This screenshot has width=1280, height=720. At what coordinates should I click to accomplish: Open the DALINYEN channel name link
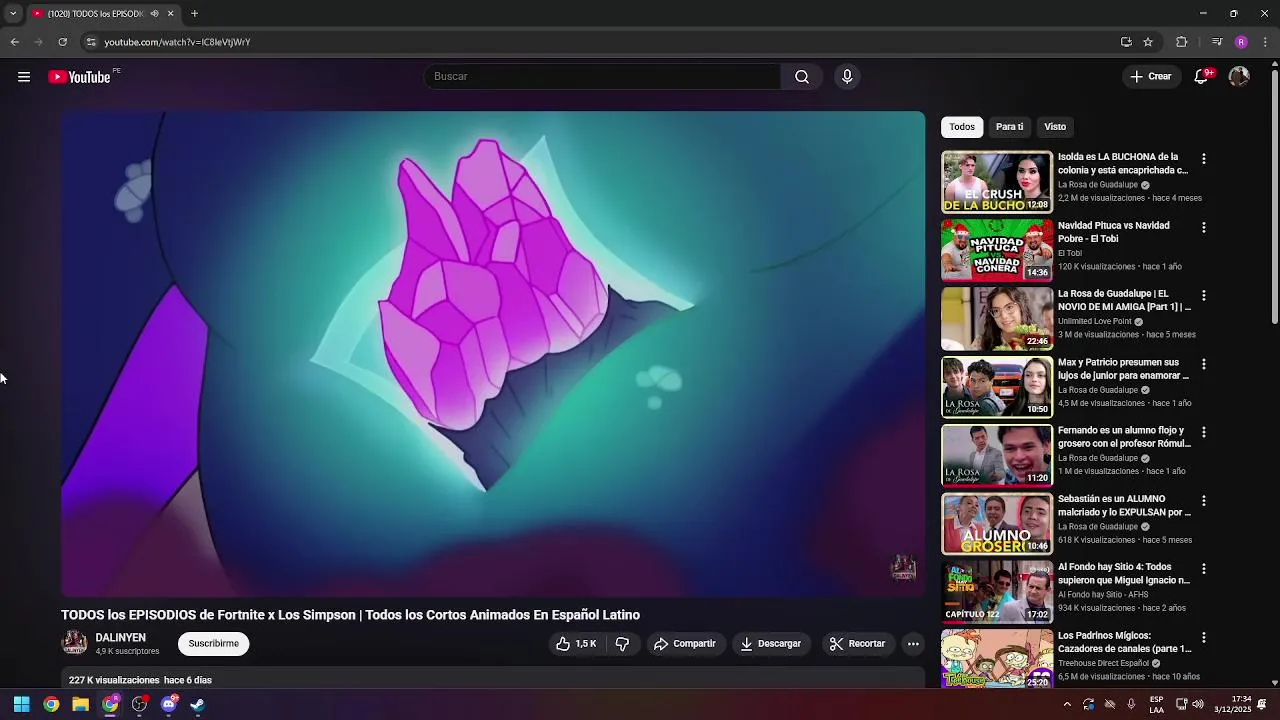(x=120, y=638)
